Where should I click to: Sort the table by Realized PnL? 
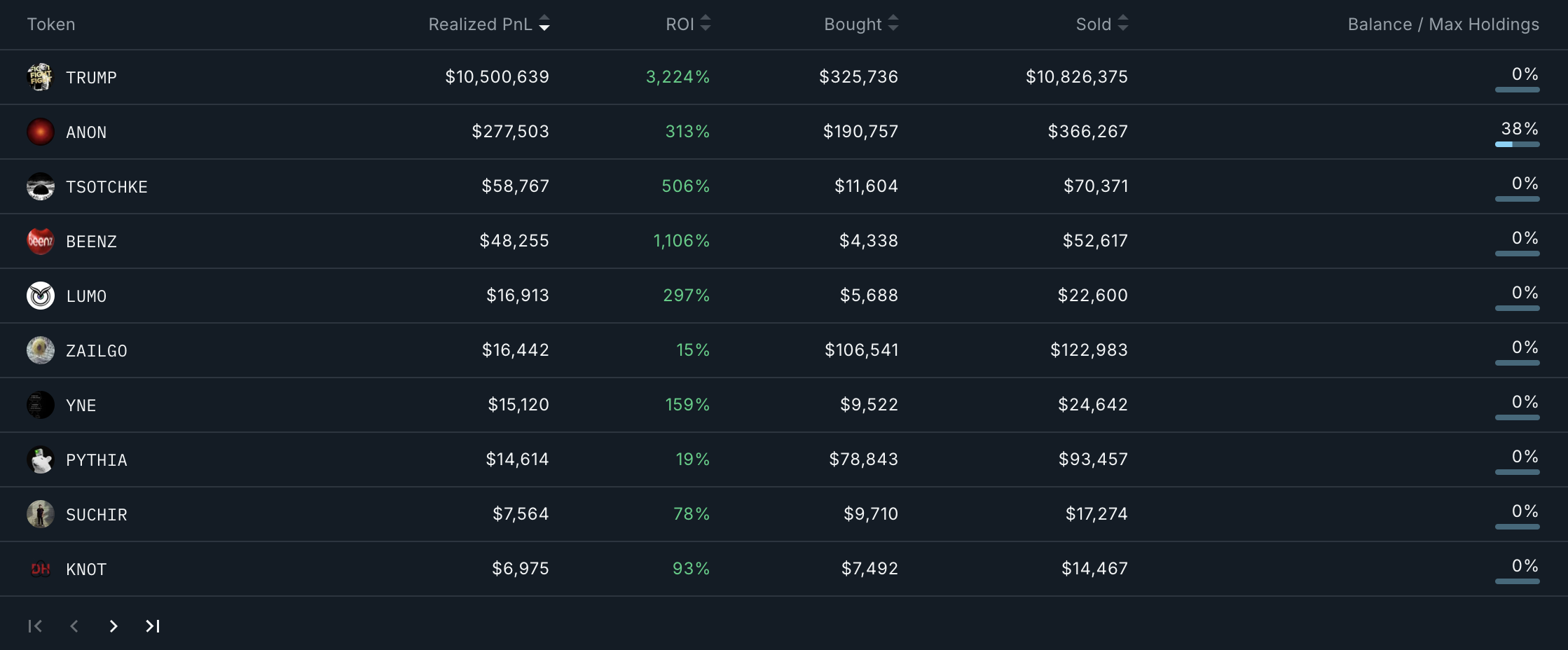point(489,24)
